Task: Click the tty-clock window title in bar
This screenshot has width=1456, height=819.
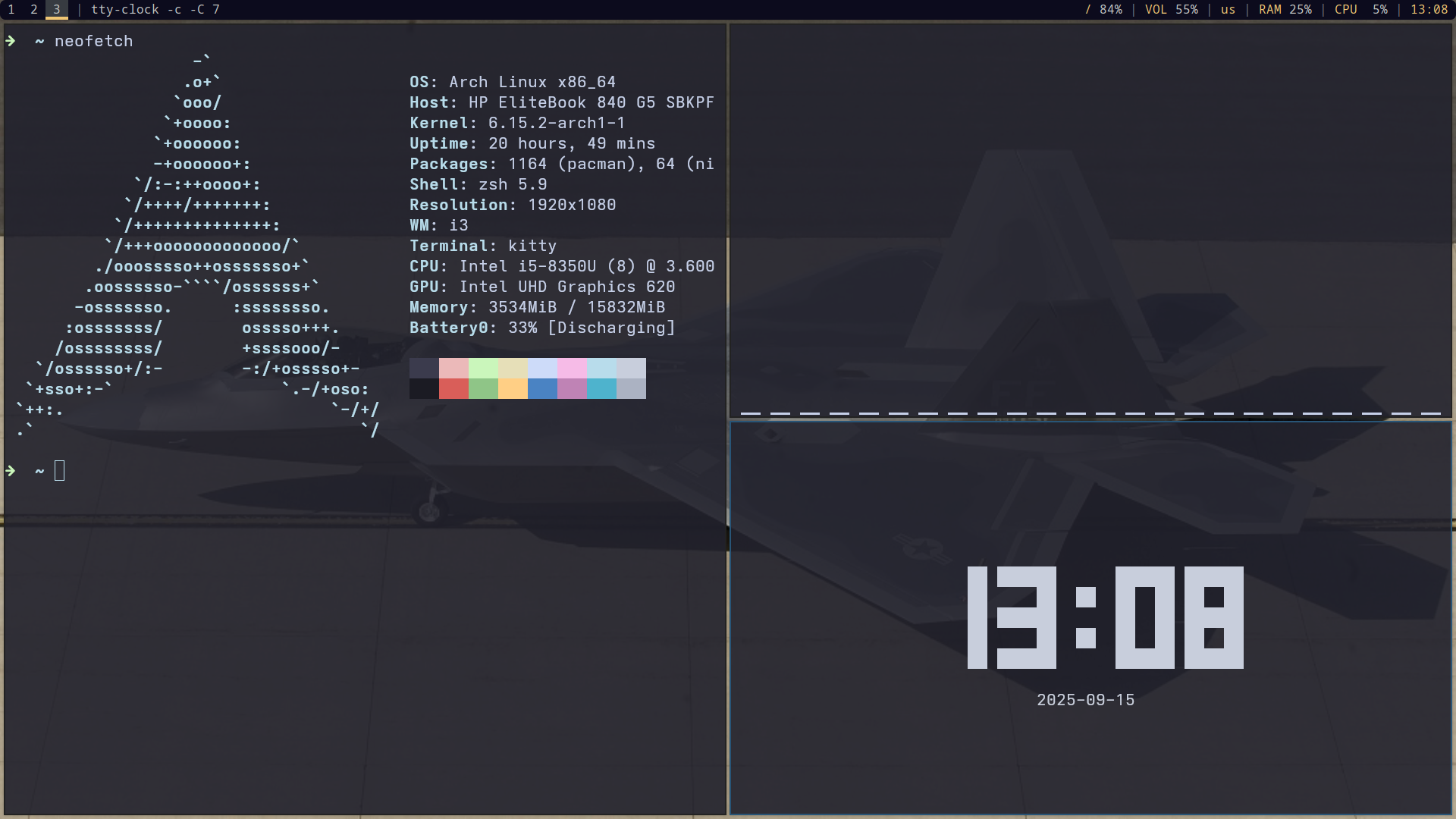Action: coord(155,10)
